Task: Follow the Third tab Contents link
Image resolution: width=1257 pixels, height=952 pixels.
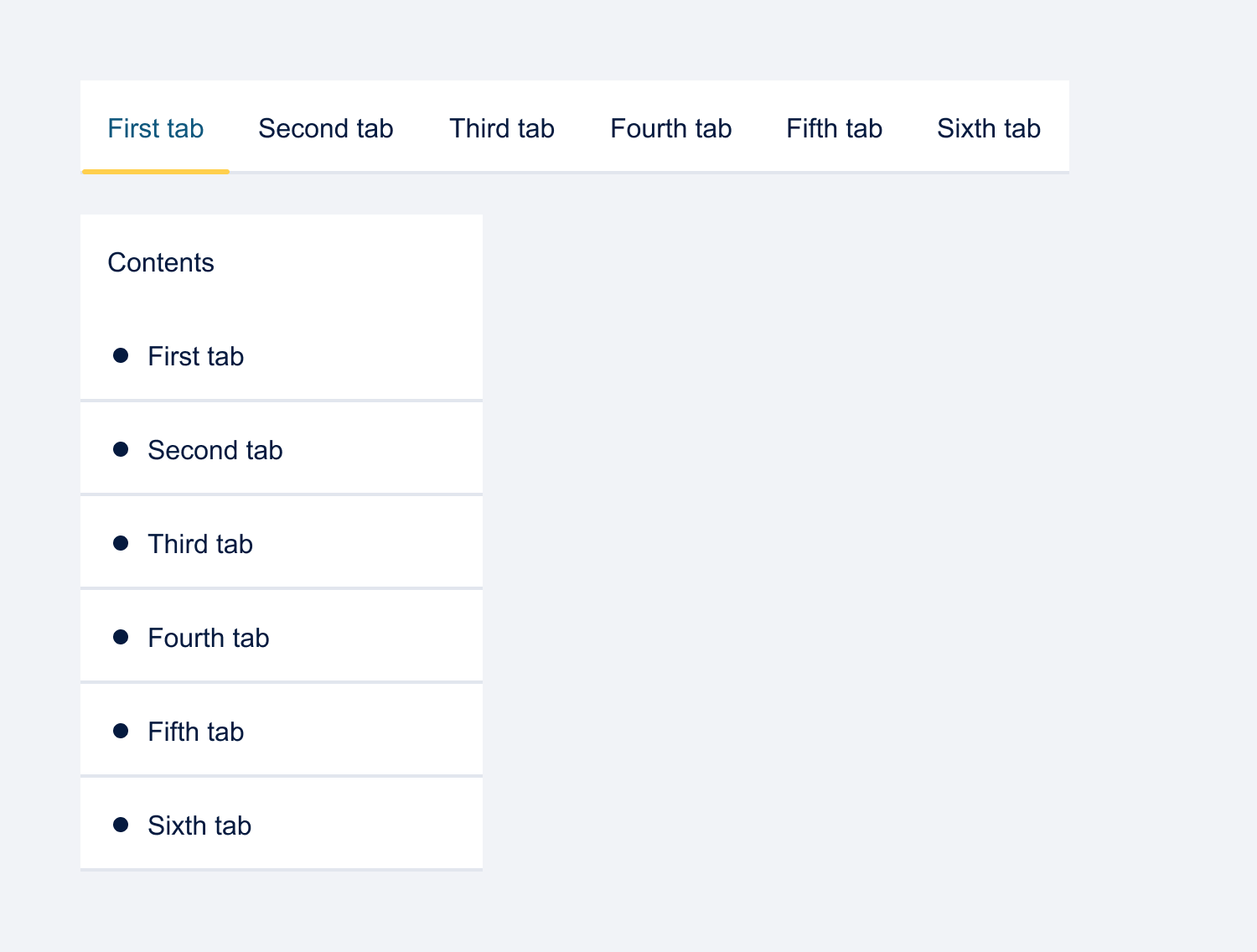Action: tap(199, 544)
